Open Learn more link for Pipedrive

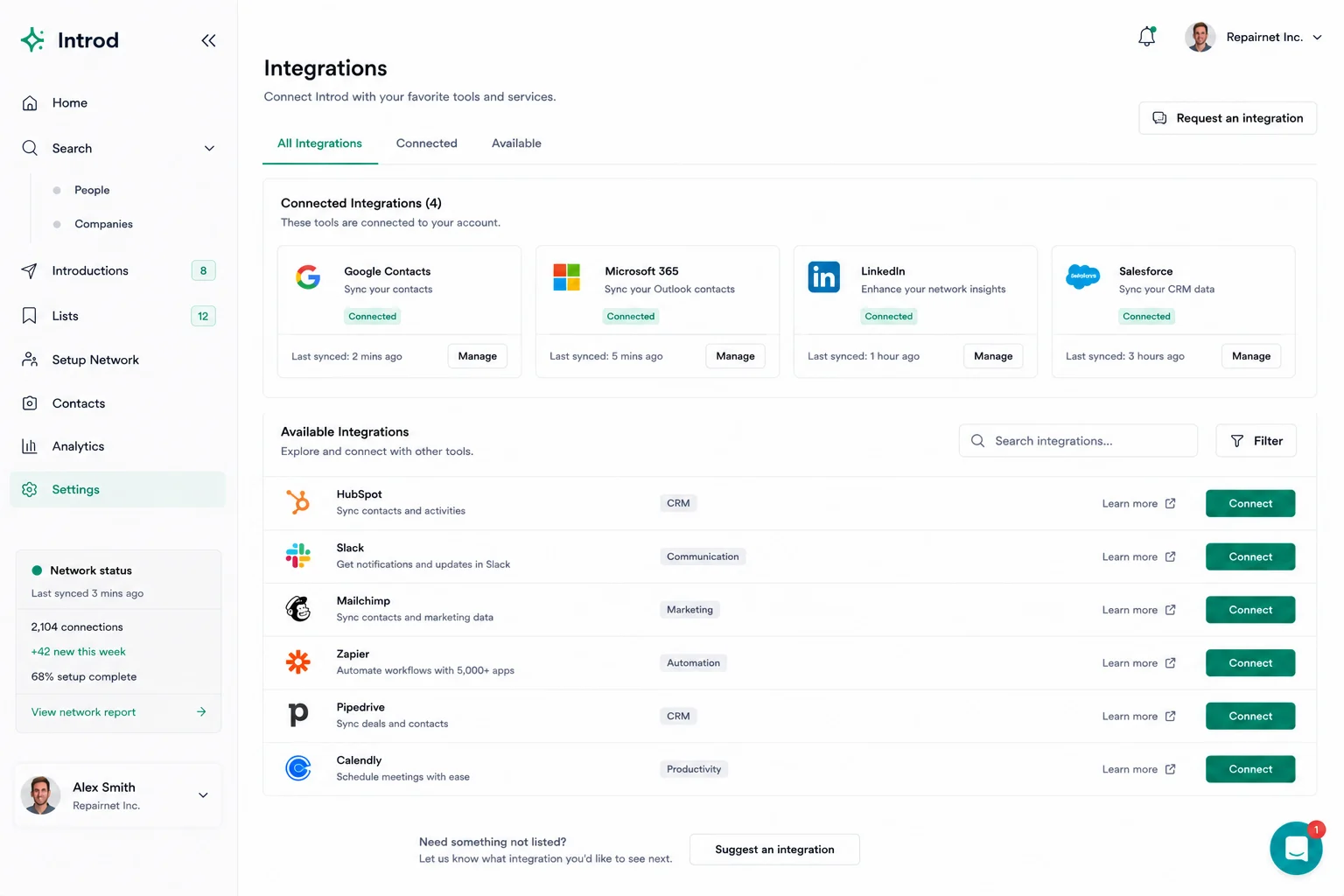[x=1138, y=716]
